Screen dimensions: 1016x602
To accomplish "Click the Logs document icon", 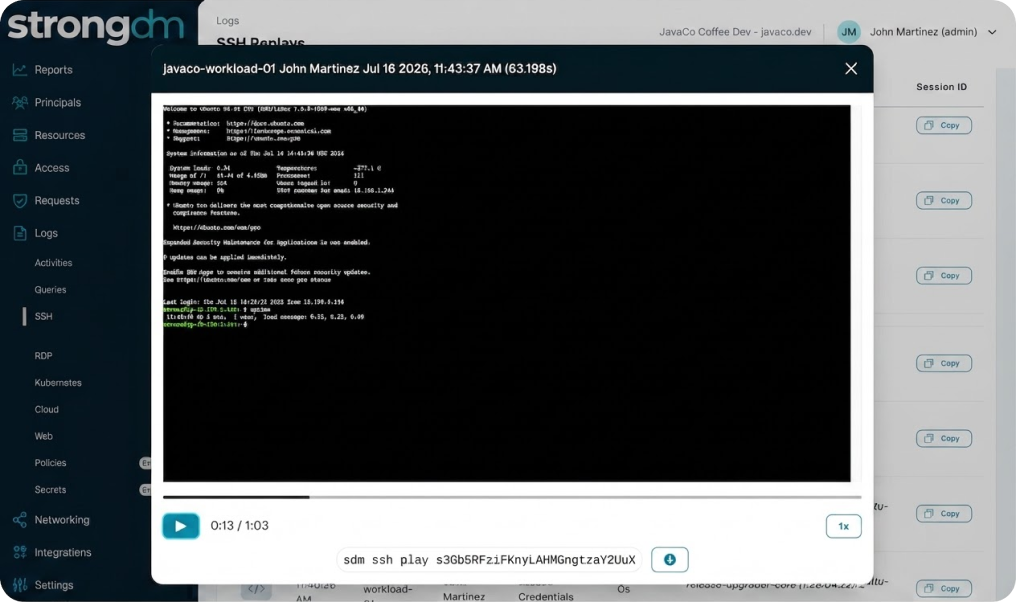I will [20, 233].
